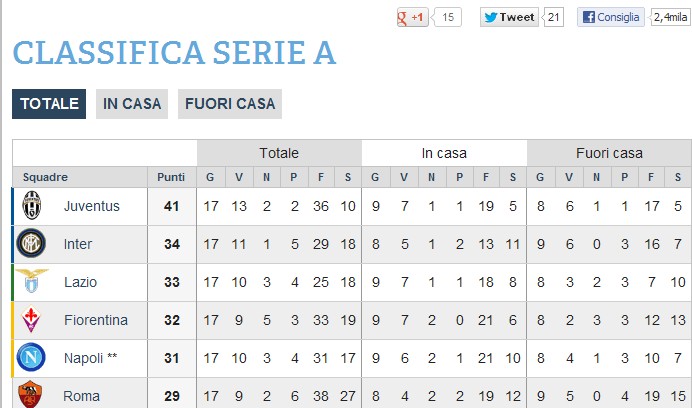Click the Google +1 button
The image size is (692, 408).
[413, 17]
